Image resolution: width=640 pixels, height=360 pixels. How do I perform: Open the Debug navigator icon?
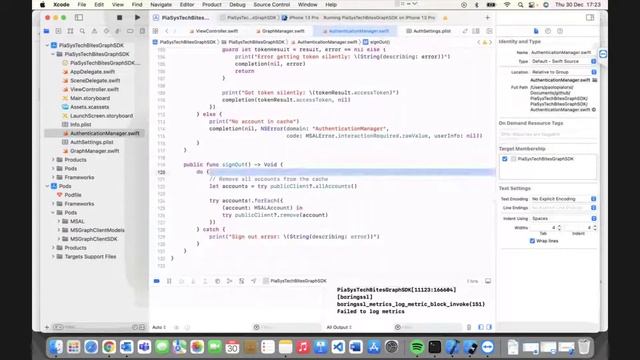coord(118,31)
